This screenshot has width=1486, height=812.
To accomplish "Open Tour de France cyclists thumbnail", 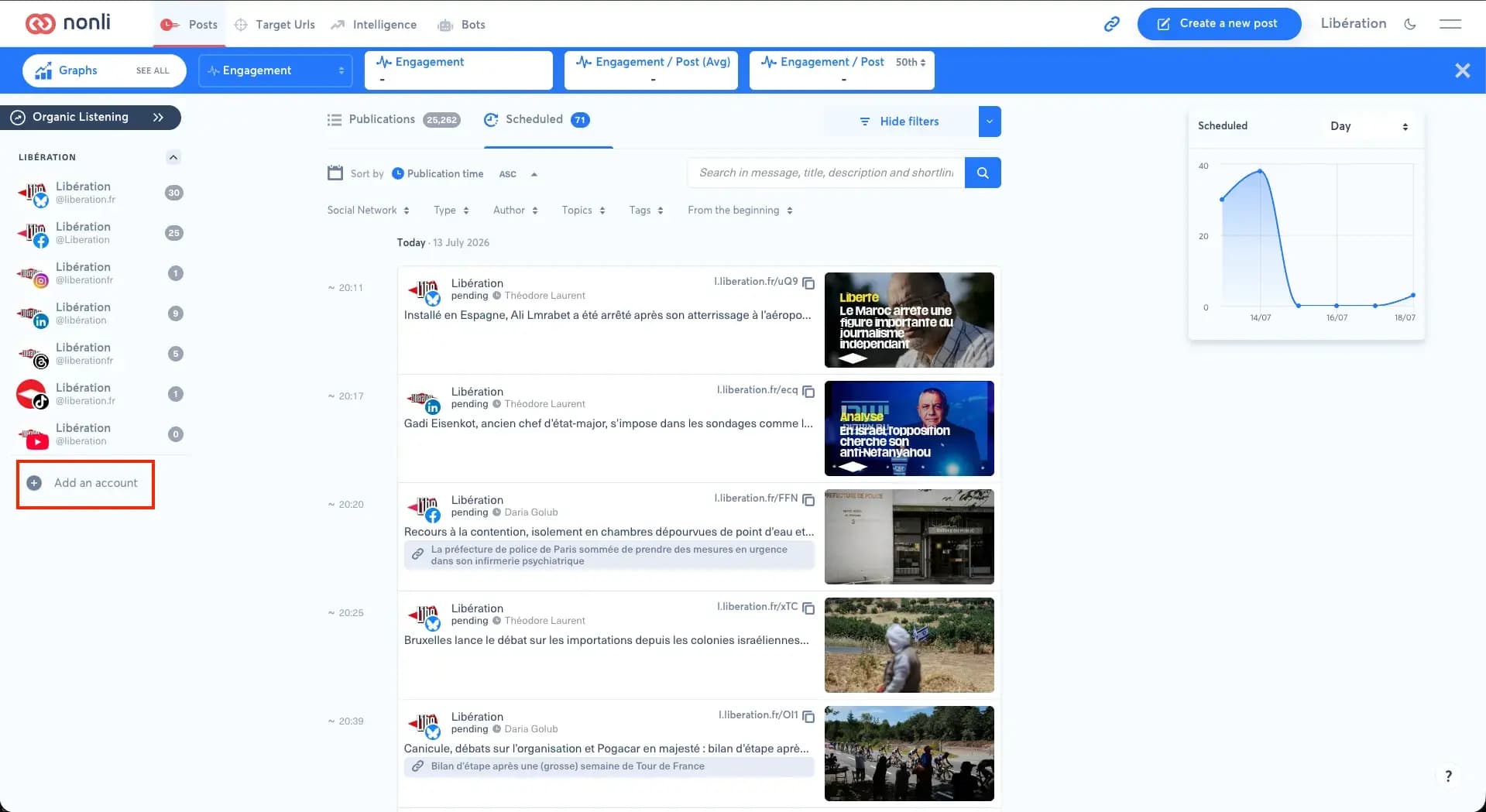I will (x=909, y=753).
